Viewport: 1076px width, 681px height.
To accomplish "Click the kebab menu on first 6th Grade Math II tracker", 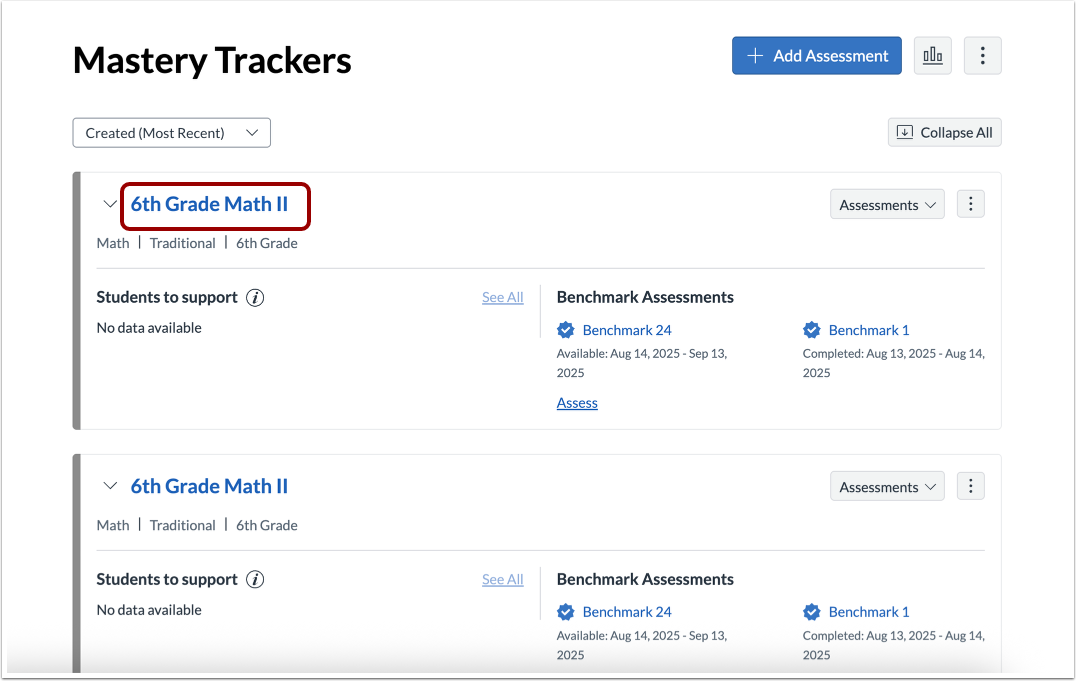I will (x=970, y=203).
